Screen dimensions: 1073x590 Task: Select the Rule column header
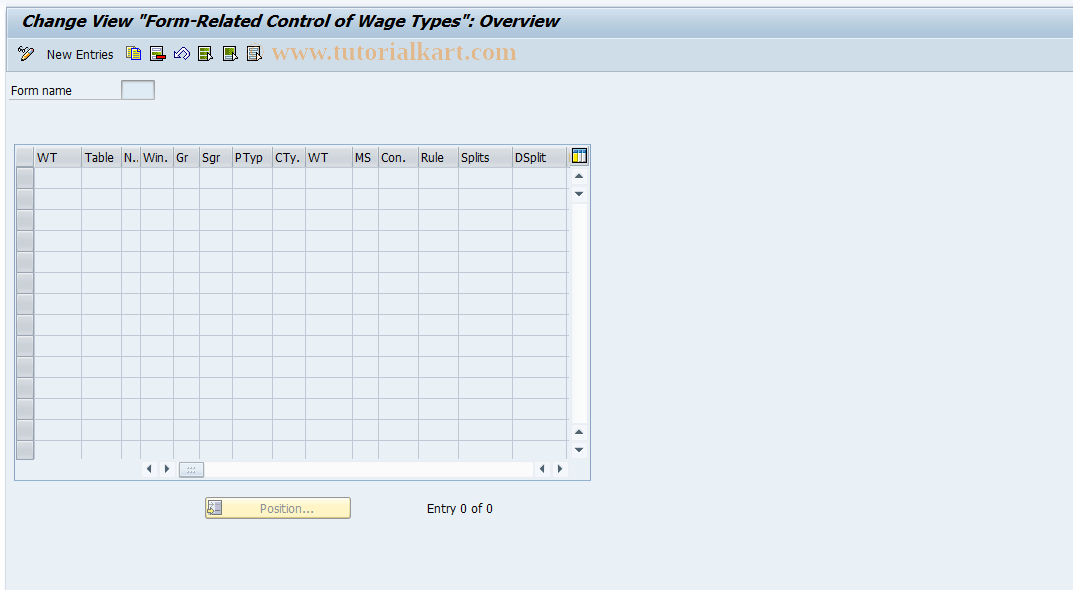(438, 157)
